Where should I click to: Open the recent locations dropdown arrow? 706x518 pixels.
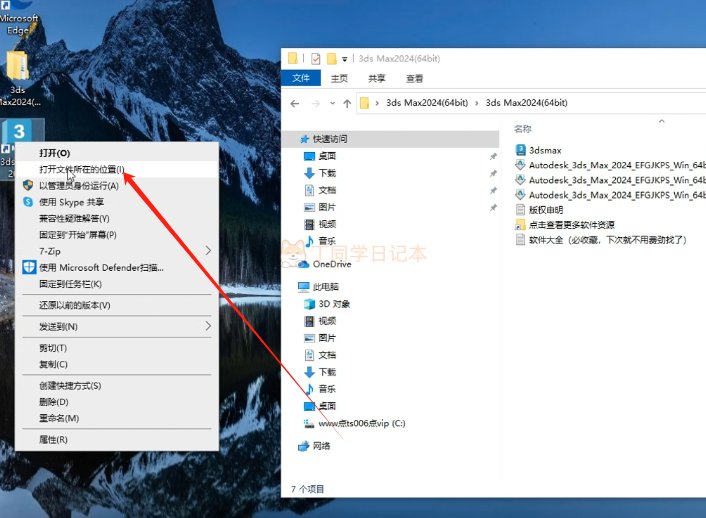tap(332, 104)
